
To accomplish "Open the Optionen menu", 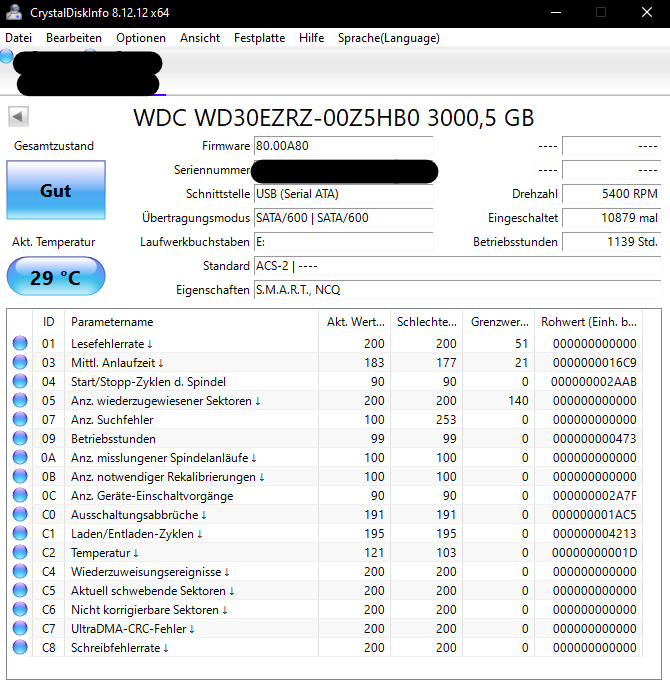I will click(x=141, y=38).
